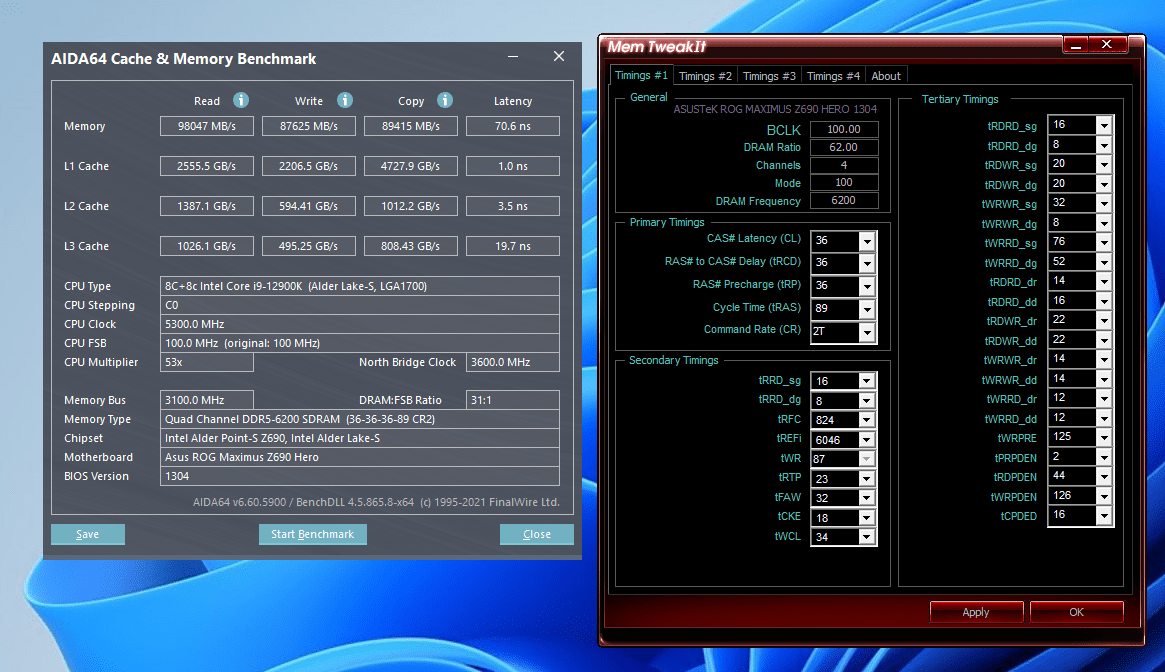
Task: Switch to the Timings #1 tab
Action: point(641,75)
